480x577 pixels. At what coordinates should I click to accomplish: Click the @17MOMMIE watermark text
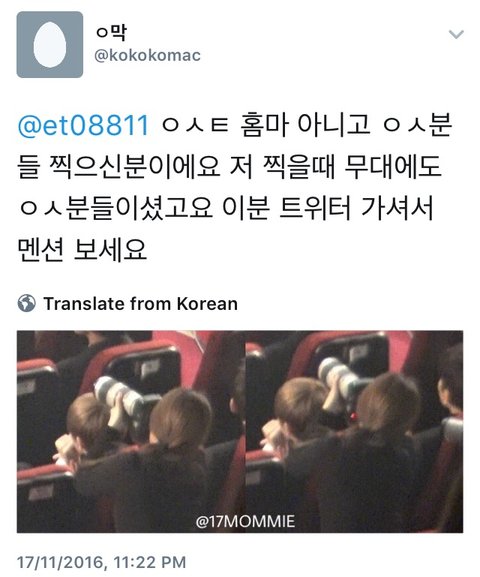click(245, 522)
